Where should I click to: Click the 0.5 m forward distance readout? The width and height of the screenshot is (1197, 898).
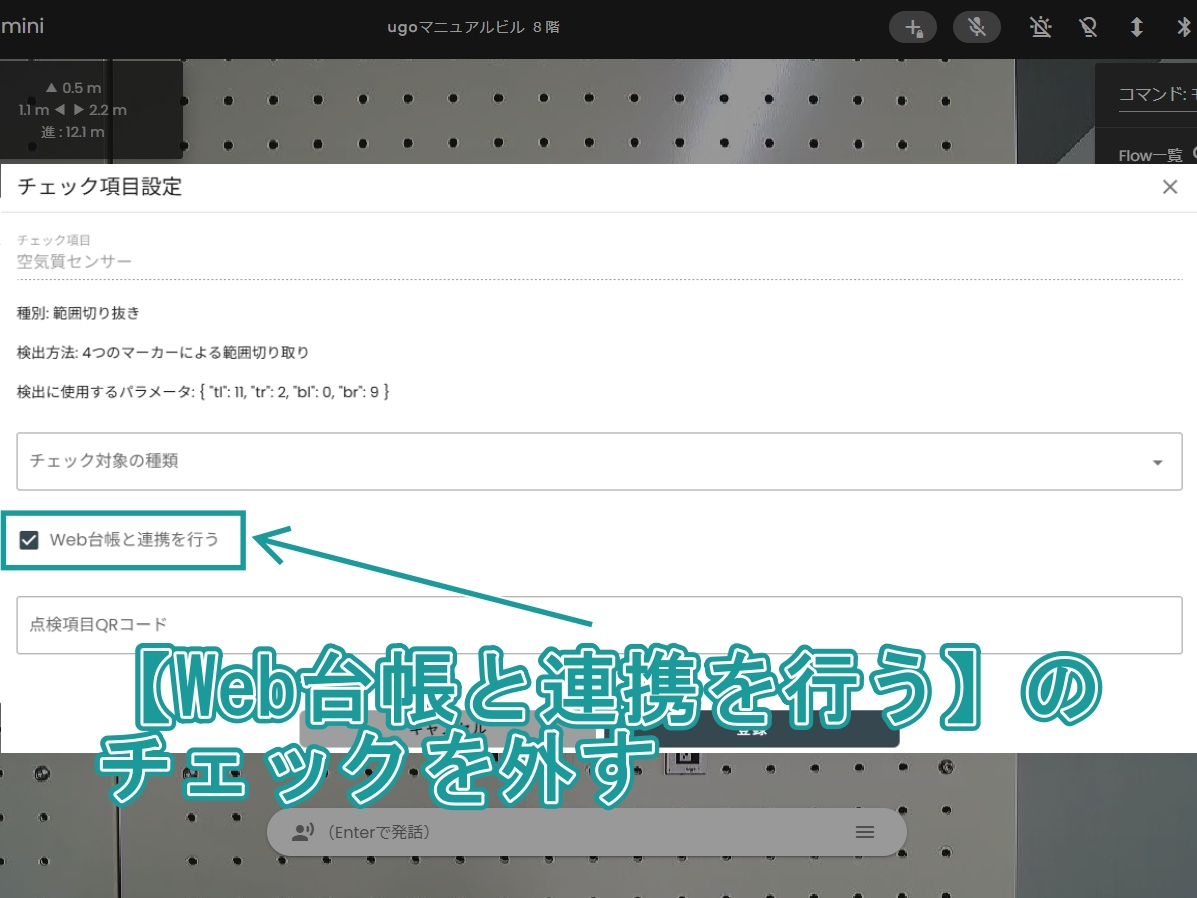click(73, 88)
